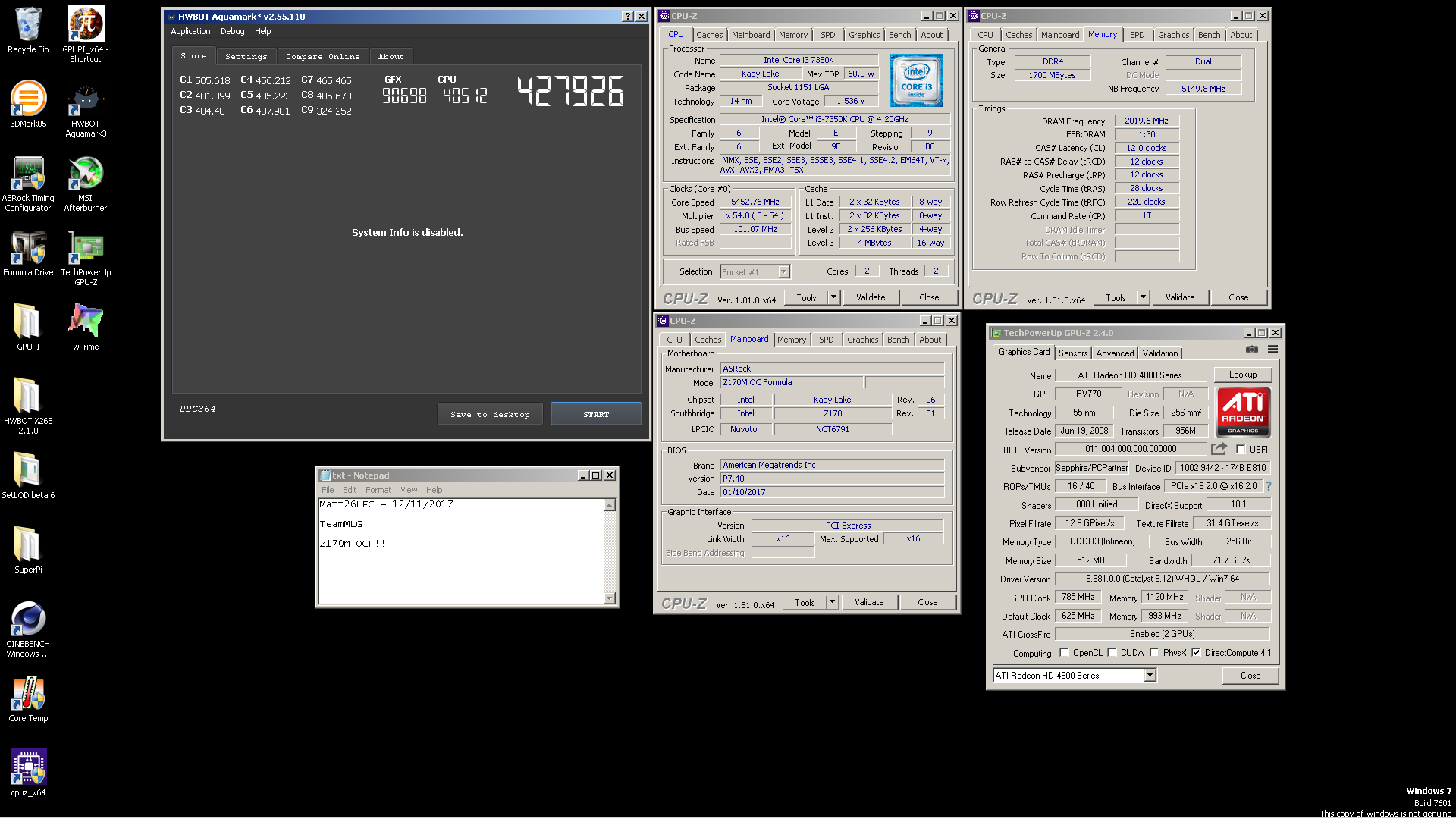Viewport: 1456px width, 819px height.
Task: Select the GPUPI folder icon
Action: 28,327
